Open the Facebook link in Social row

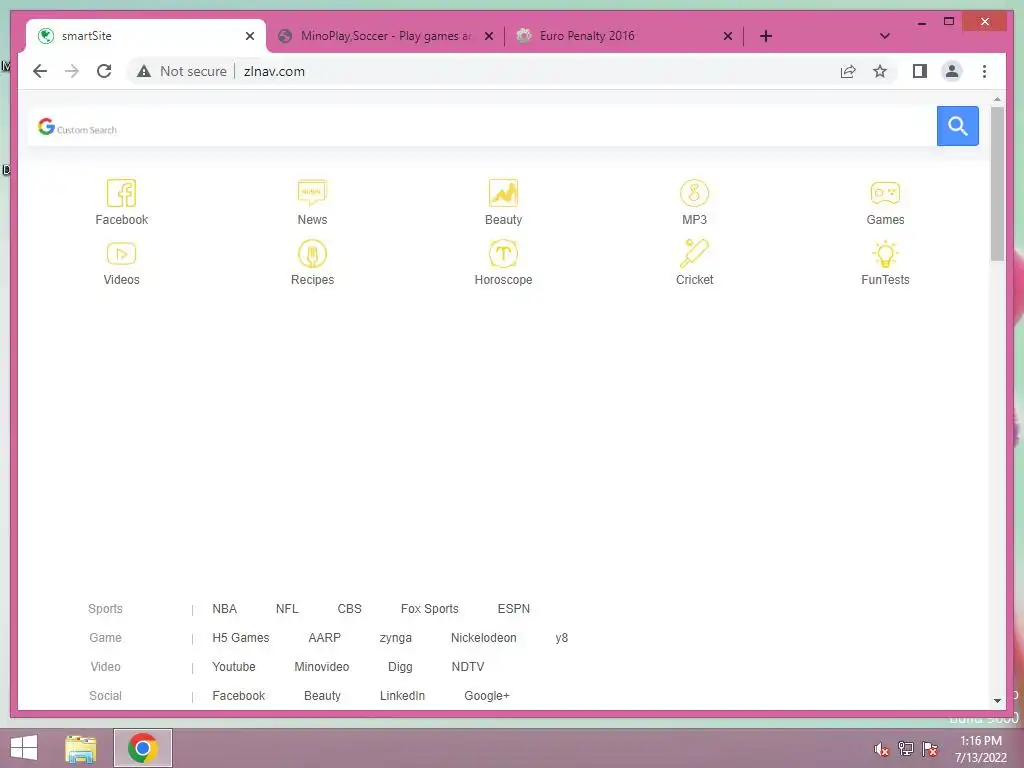[238, 696]
